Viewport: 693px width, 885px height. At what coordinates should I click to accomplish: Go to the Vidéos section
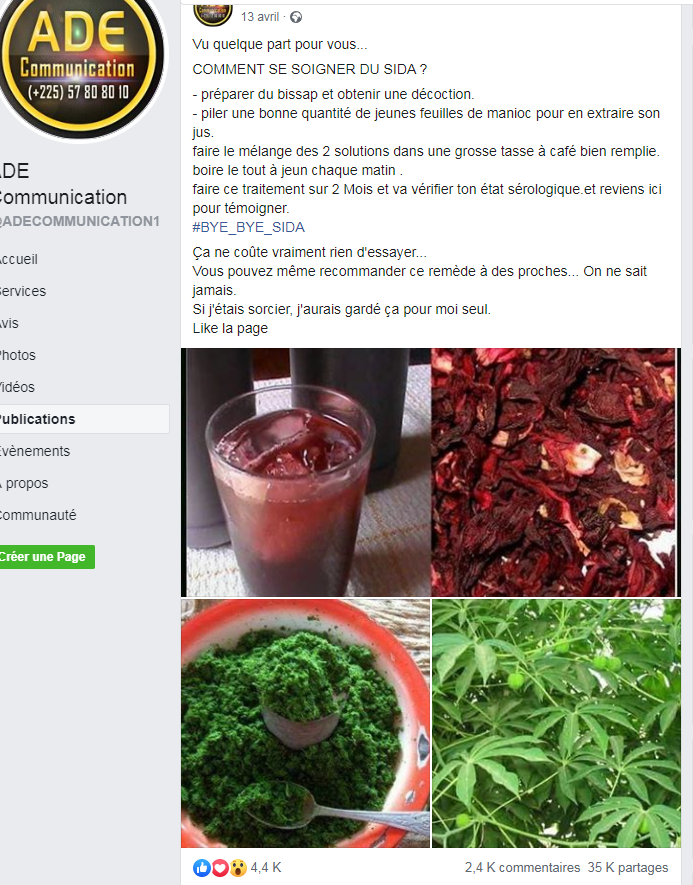pos(17,387)
